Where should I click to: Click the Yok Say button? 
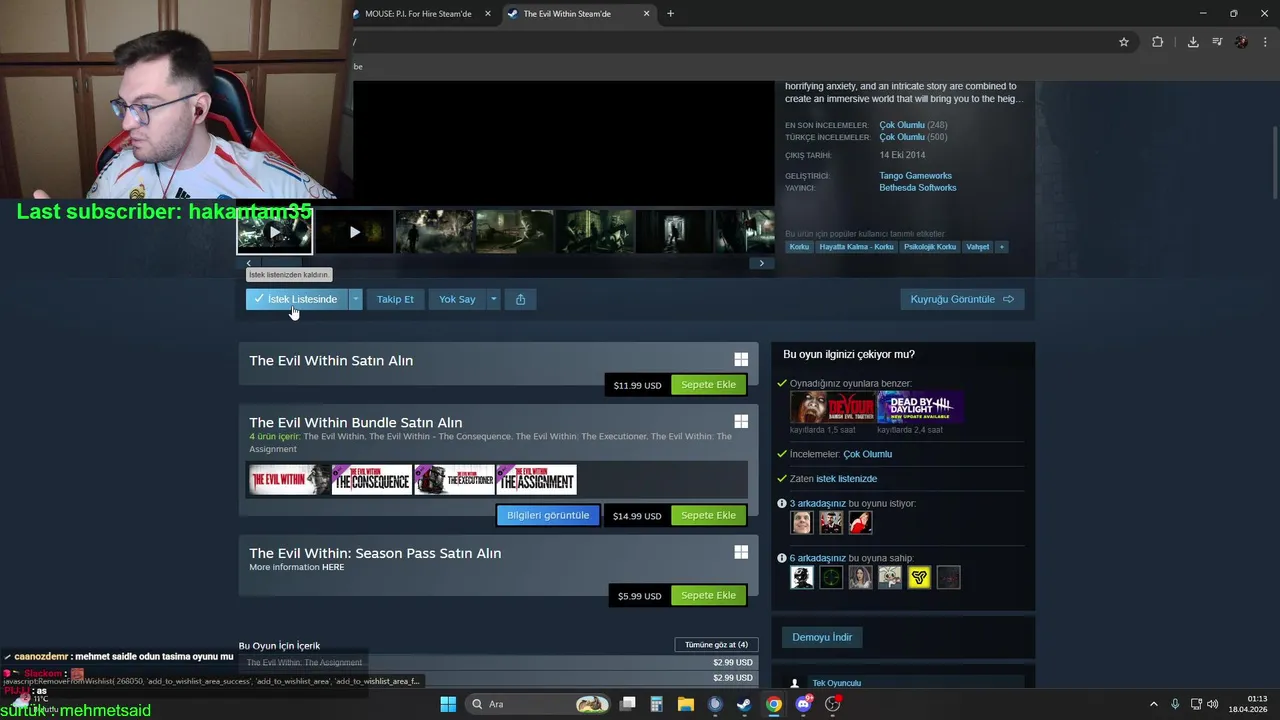point(457,299)
